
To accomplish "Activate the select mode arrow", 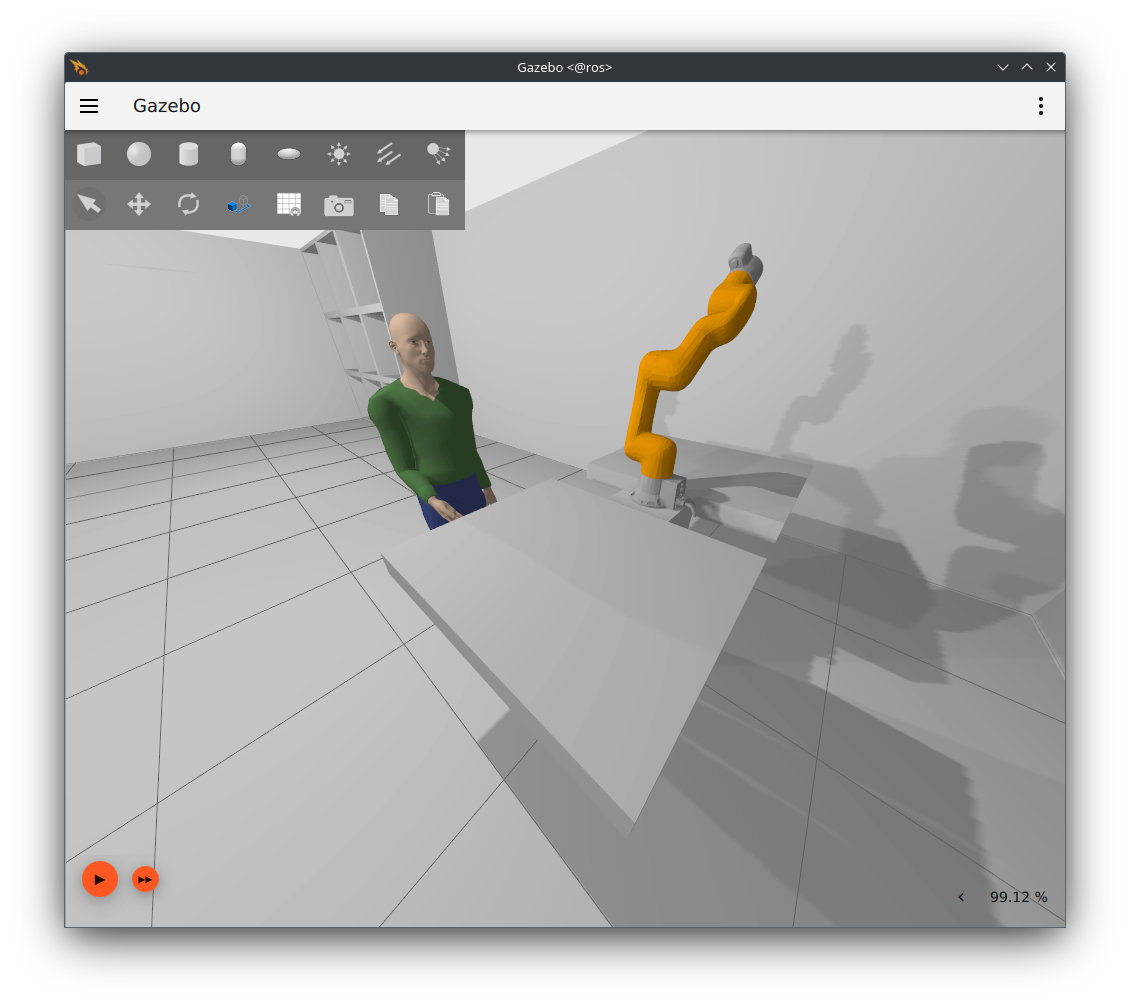I will tap(89, 204).
